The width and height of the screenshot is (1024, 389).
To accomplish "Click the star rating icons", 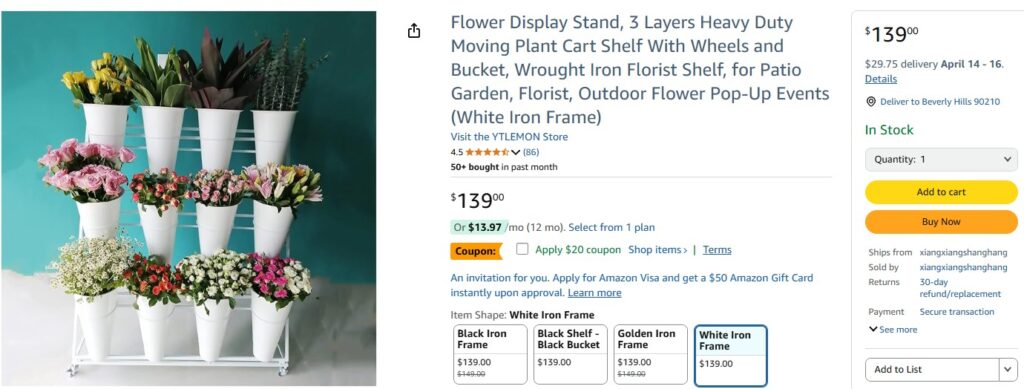I will coord(487,152).
